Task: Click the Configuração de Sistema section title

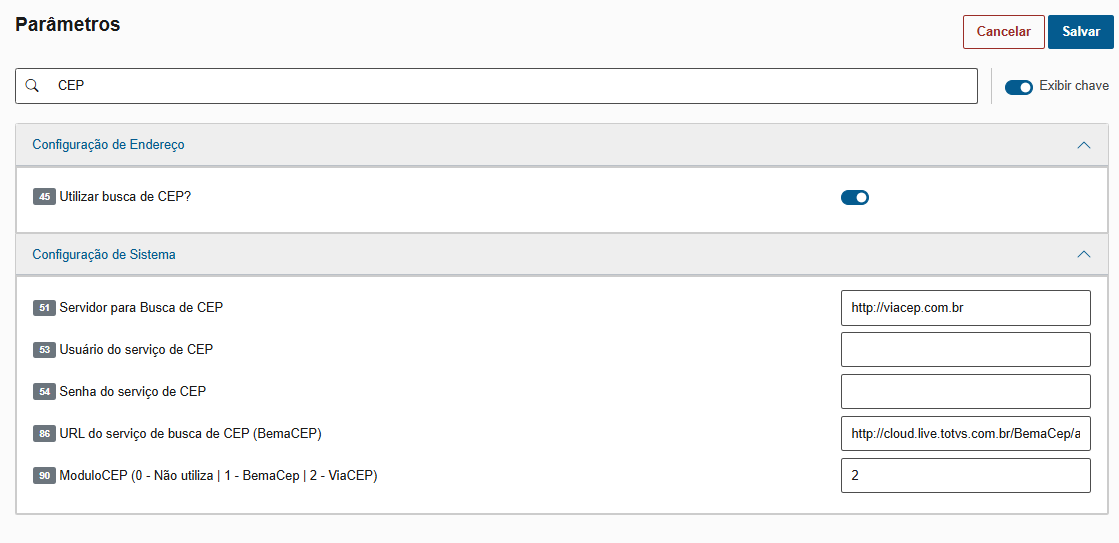Action: 104,255
